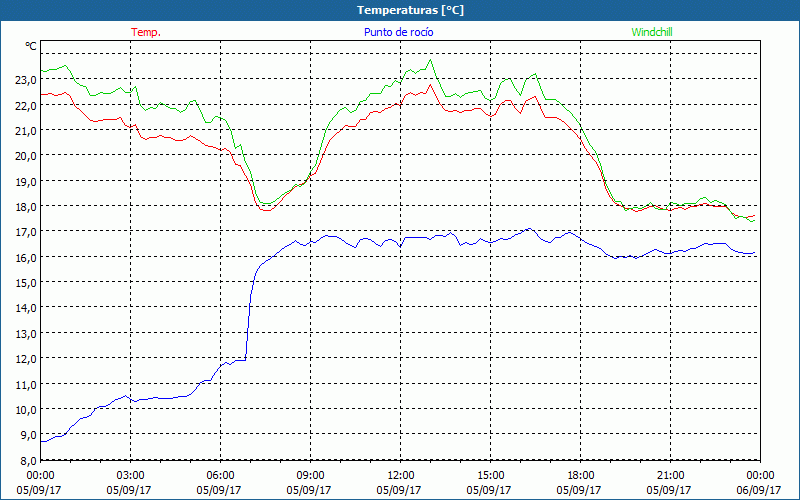The image size is (800, 500).
Task: Click the 22,0 y-axis value
Action: (27, 106)
